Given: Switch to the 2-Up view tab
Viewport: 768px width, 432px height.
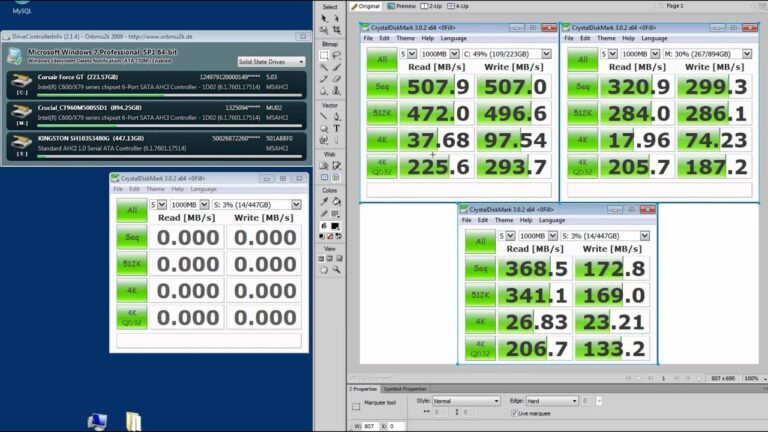Looking at the screenshot, I should point(431,6).
